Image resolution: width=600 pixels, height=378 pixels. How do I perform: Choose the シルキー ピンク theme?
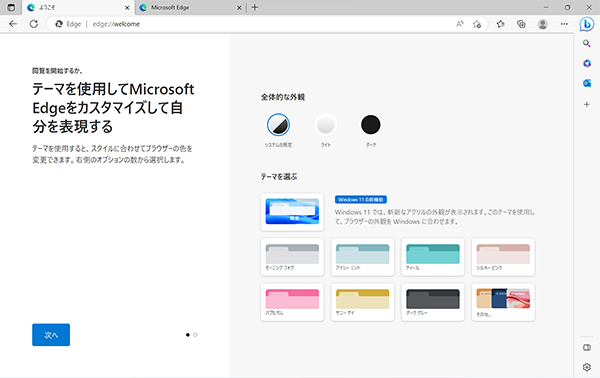(x=503, y=257)
